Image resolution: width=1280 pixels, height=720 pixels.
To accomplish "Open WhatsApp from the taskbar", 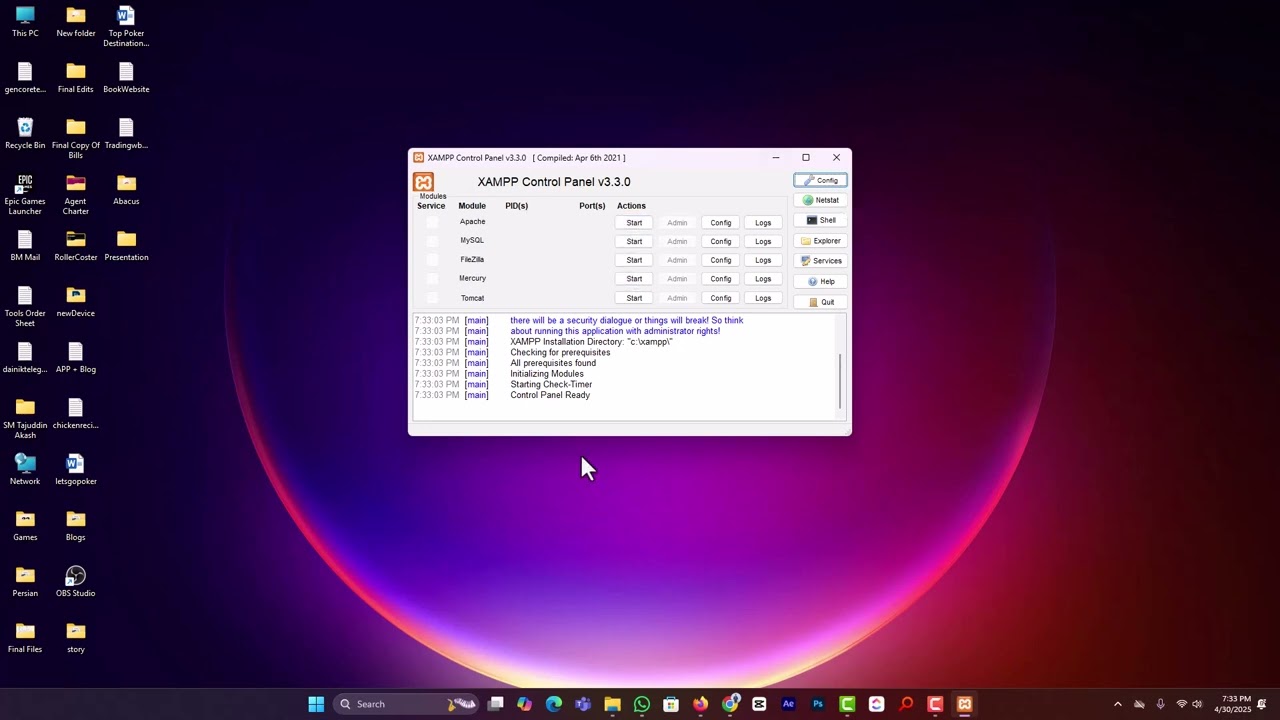I will pyautogui.click(x=642, y=704).
